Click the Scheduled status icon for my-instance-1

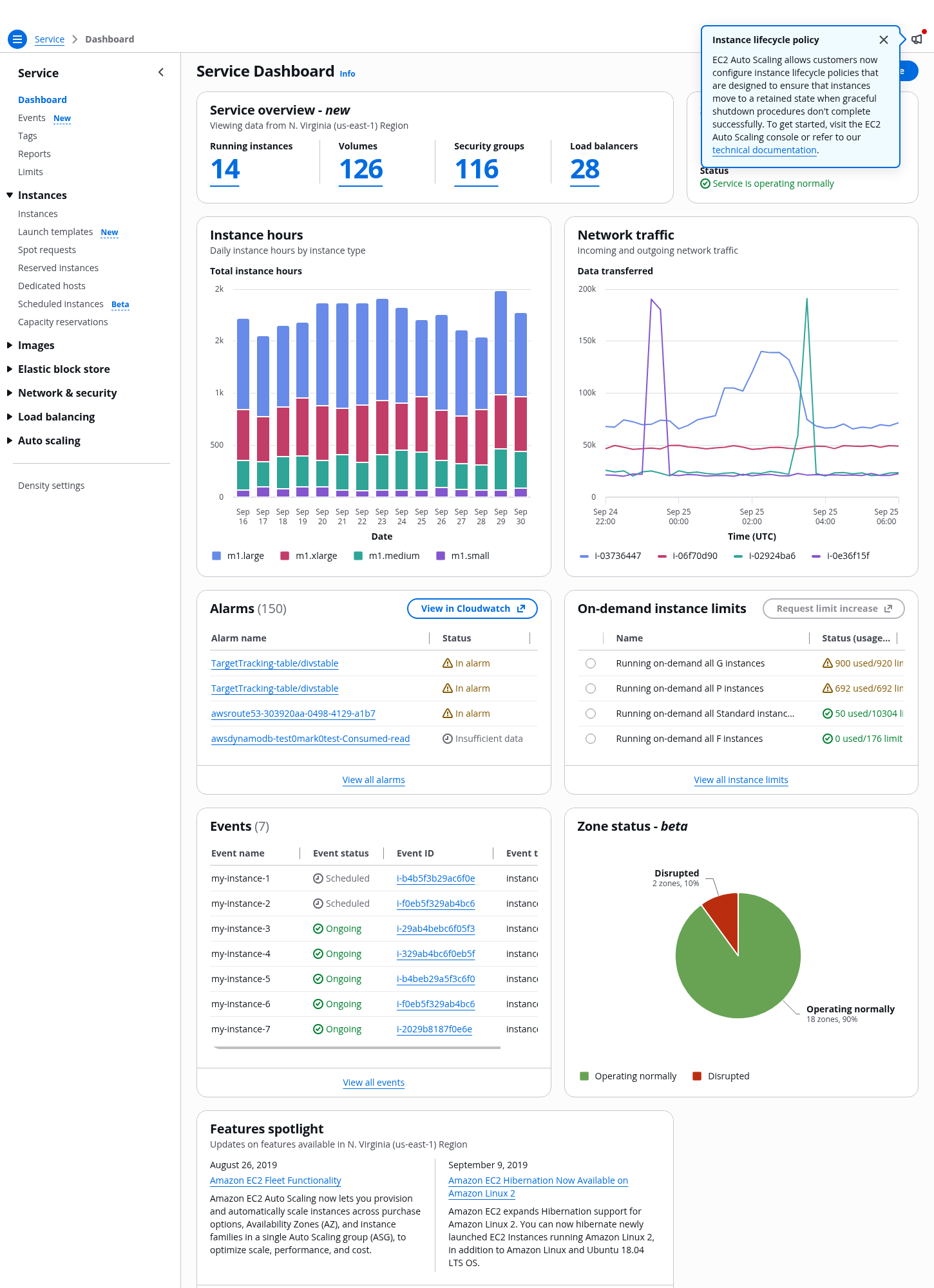click(x=318, y=878)
